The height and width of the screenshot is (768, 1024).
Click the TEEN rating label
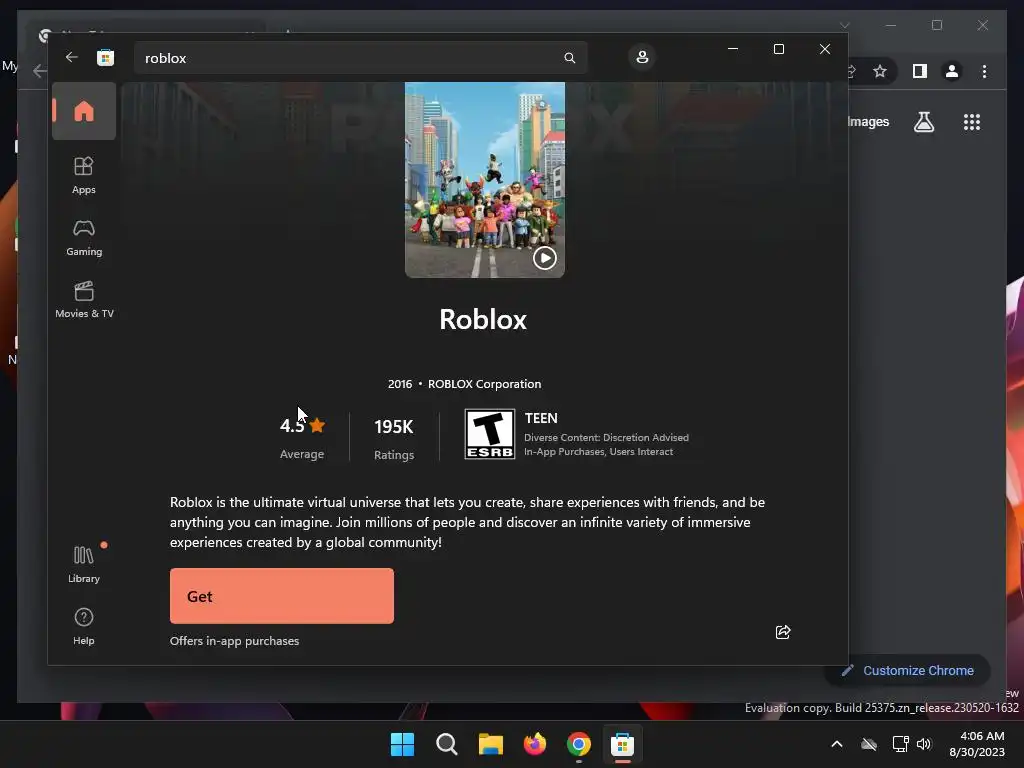pos(541,418)
